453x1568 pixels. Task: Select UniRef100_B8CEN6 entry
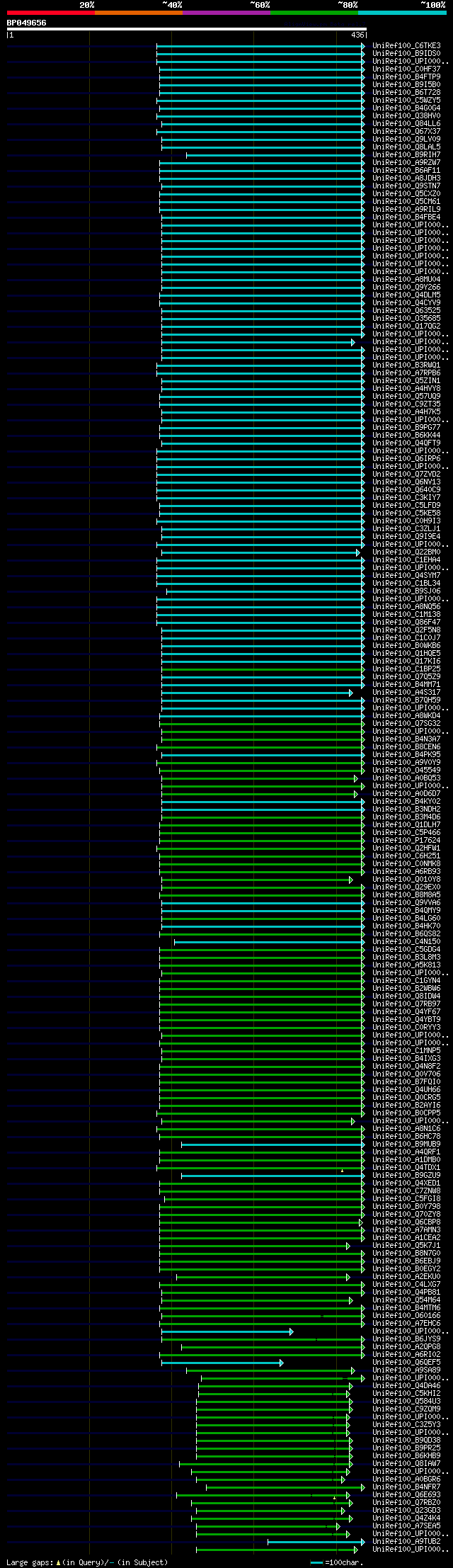pyautogui.click(x=406, y=747)
